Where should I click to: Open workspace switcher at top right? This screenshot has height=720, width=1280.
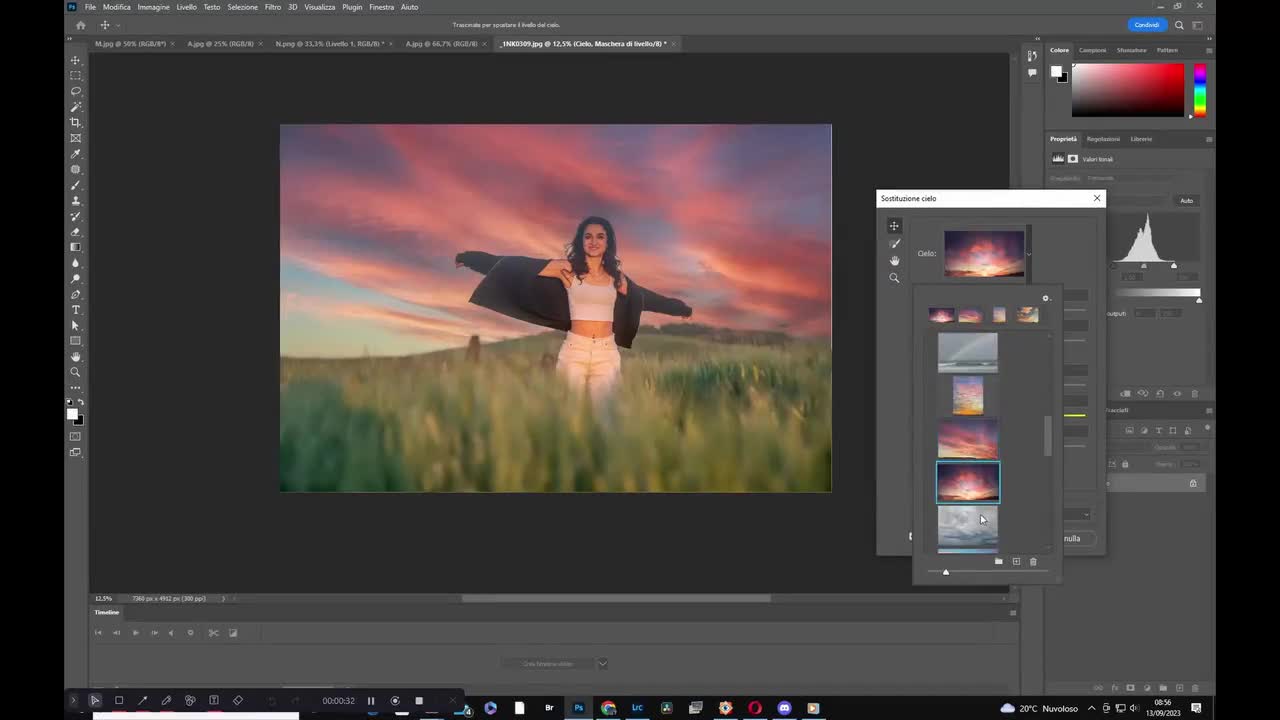tap(1199, 25)
